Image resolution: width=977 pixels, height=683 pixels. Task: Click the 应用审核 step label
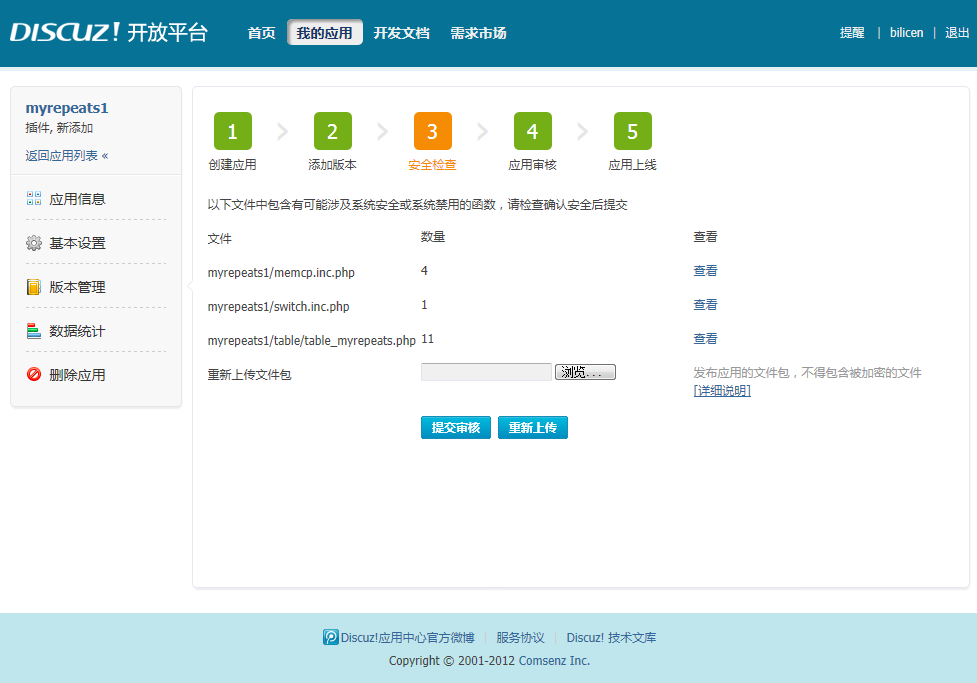point(533,165)
